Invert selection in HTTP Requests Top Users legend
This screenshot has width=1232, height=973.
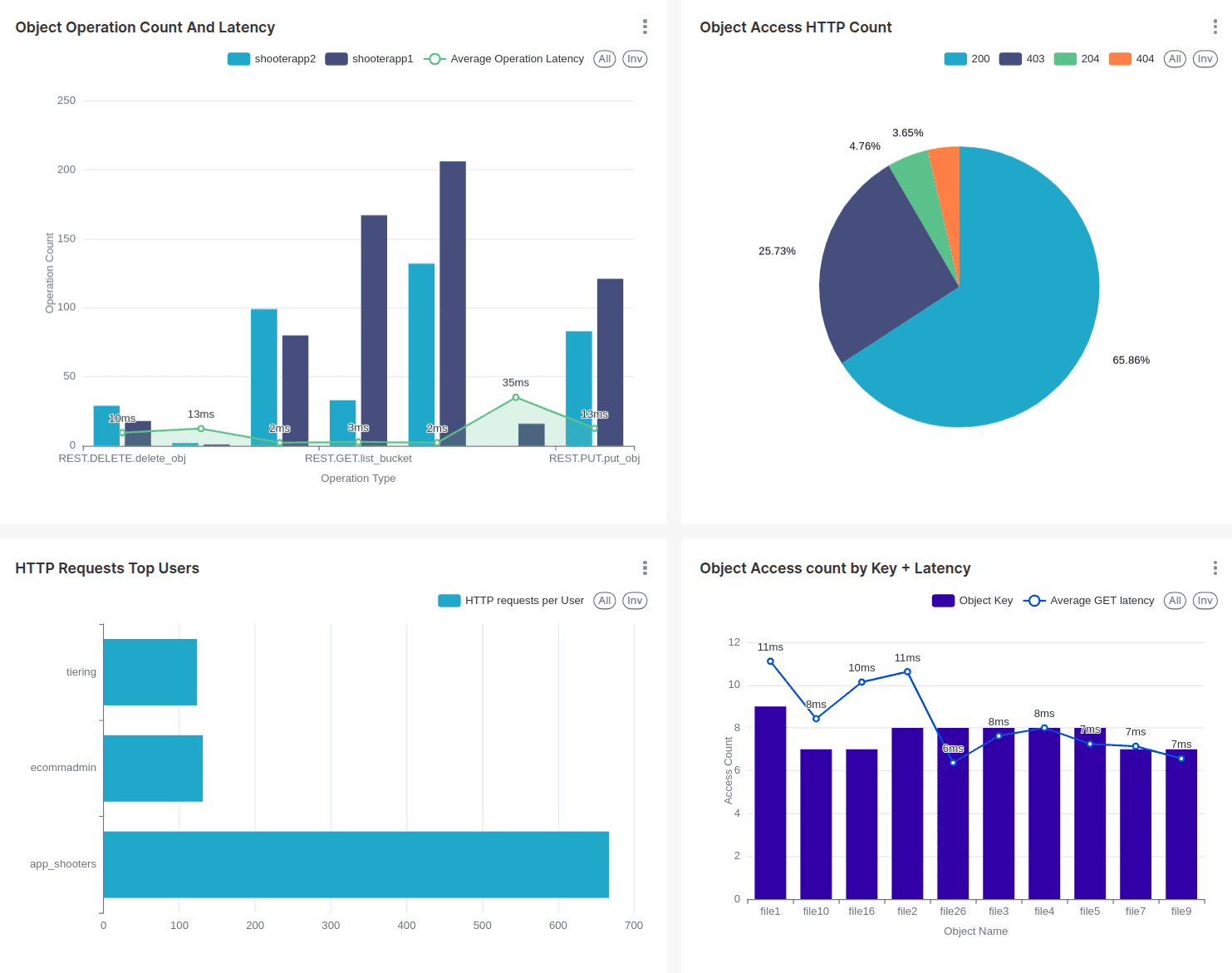point(635,601)
